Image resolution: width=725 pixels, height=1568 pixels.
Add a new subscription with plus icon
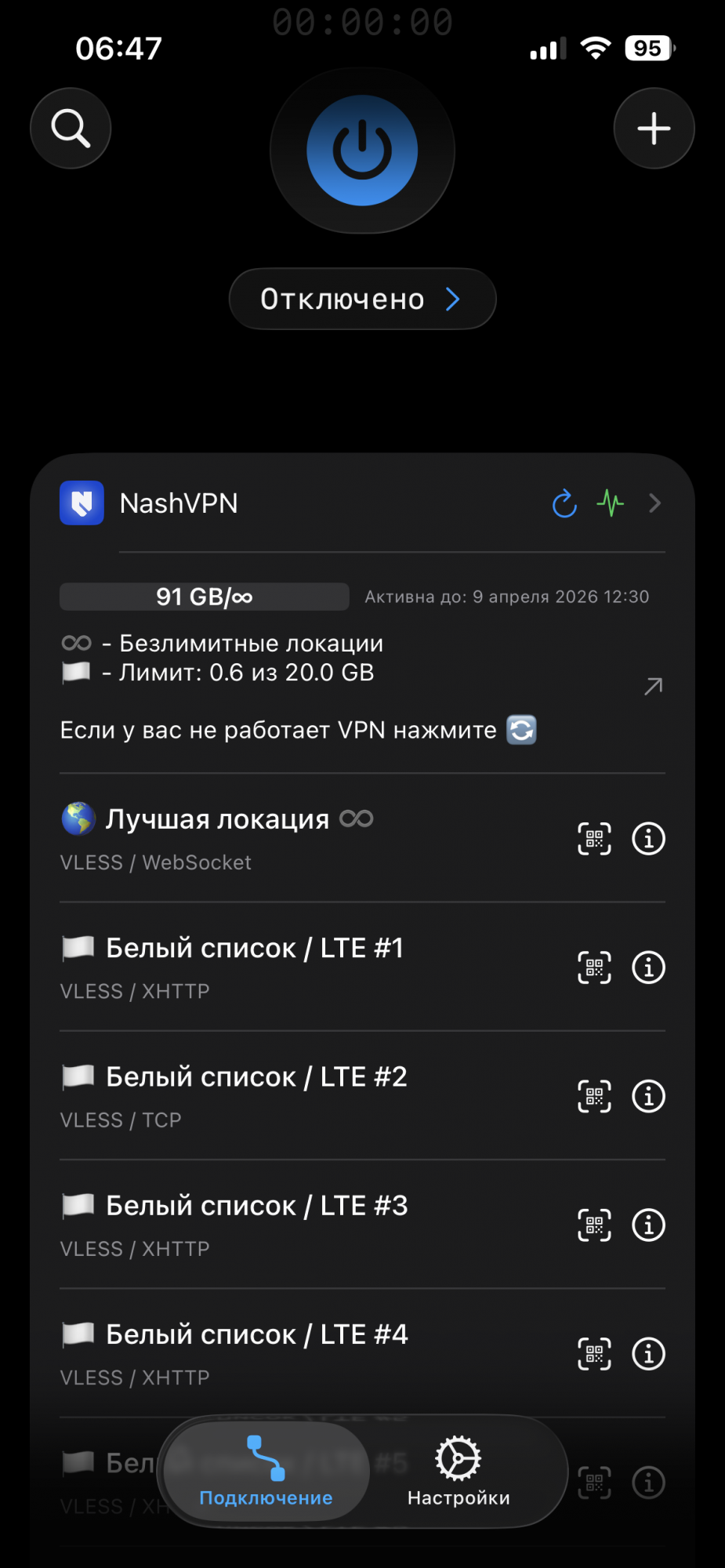pyautogui.click(x=654, y=129)
